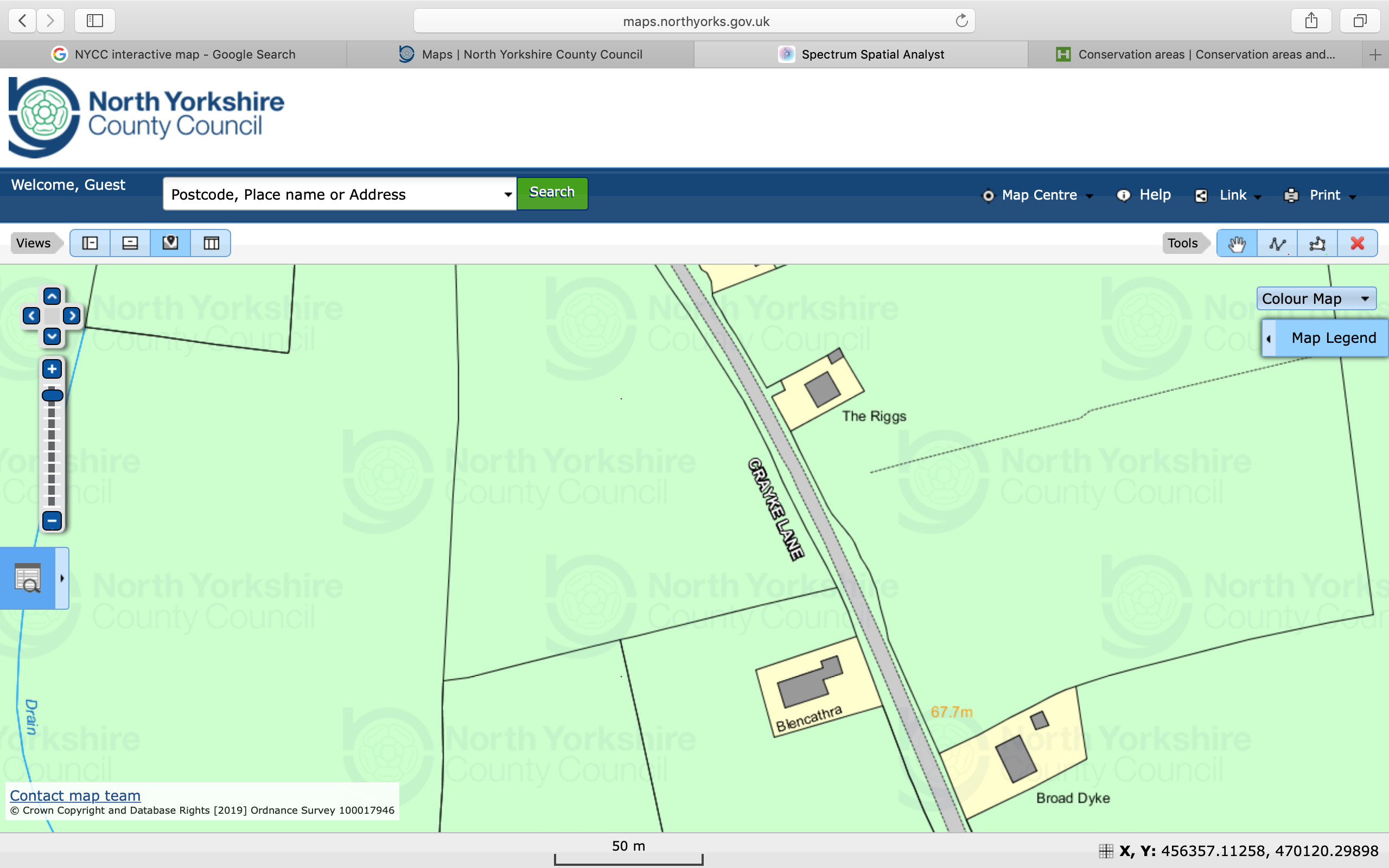Open the search results panel icon
Viewport: 1389px width, 868px height.
28,578
